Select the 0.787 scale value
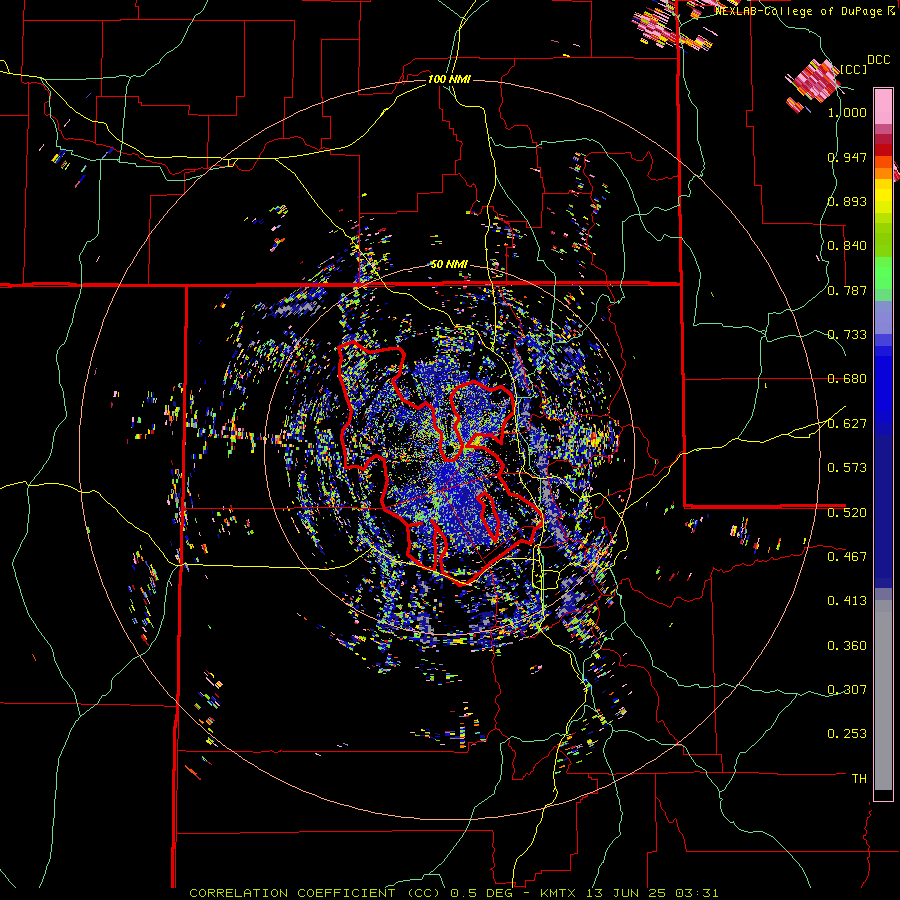Image resolution: width=900 pixels, height=900 pixels. tap(847, 290)
